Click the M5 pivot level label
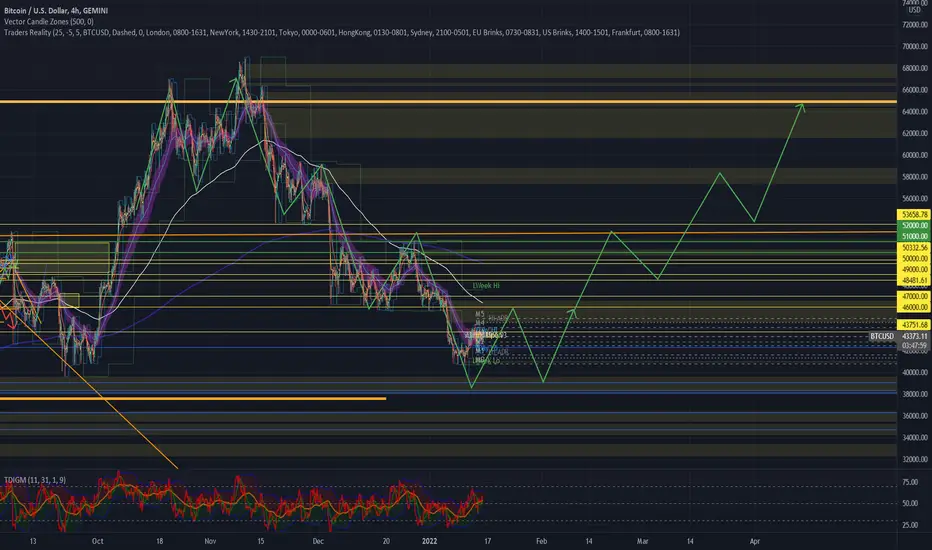The width and height of the screenshot is (932, 550). tap(480, 314)
